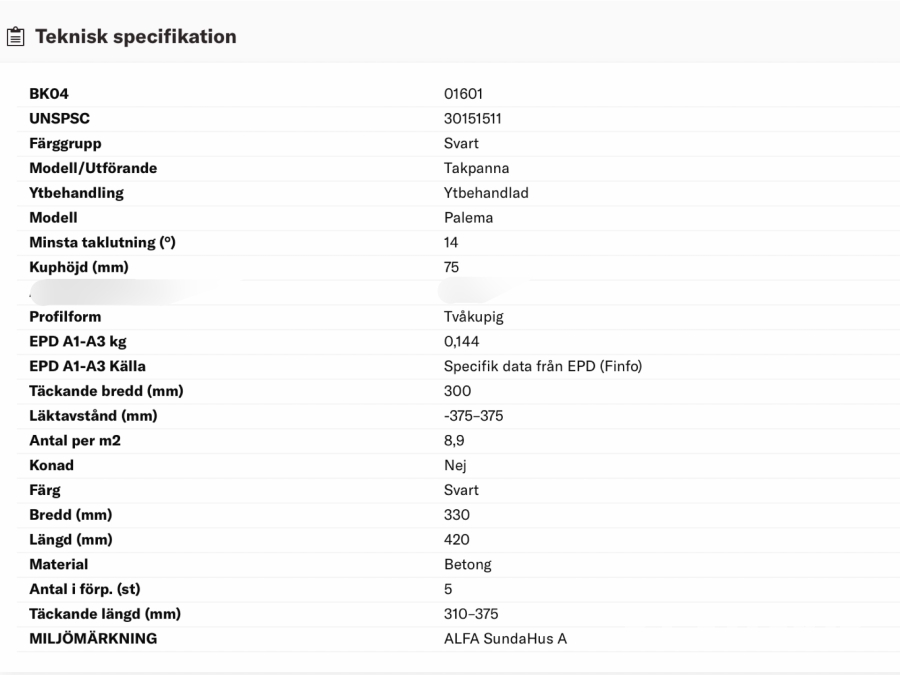Click the Teknisk specifikation heading
This screenshot has height=675, width=900.
pos(136,37)
